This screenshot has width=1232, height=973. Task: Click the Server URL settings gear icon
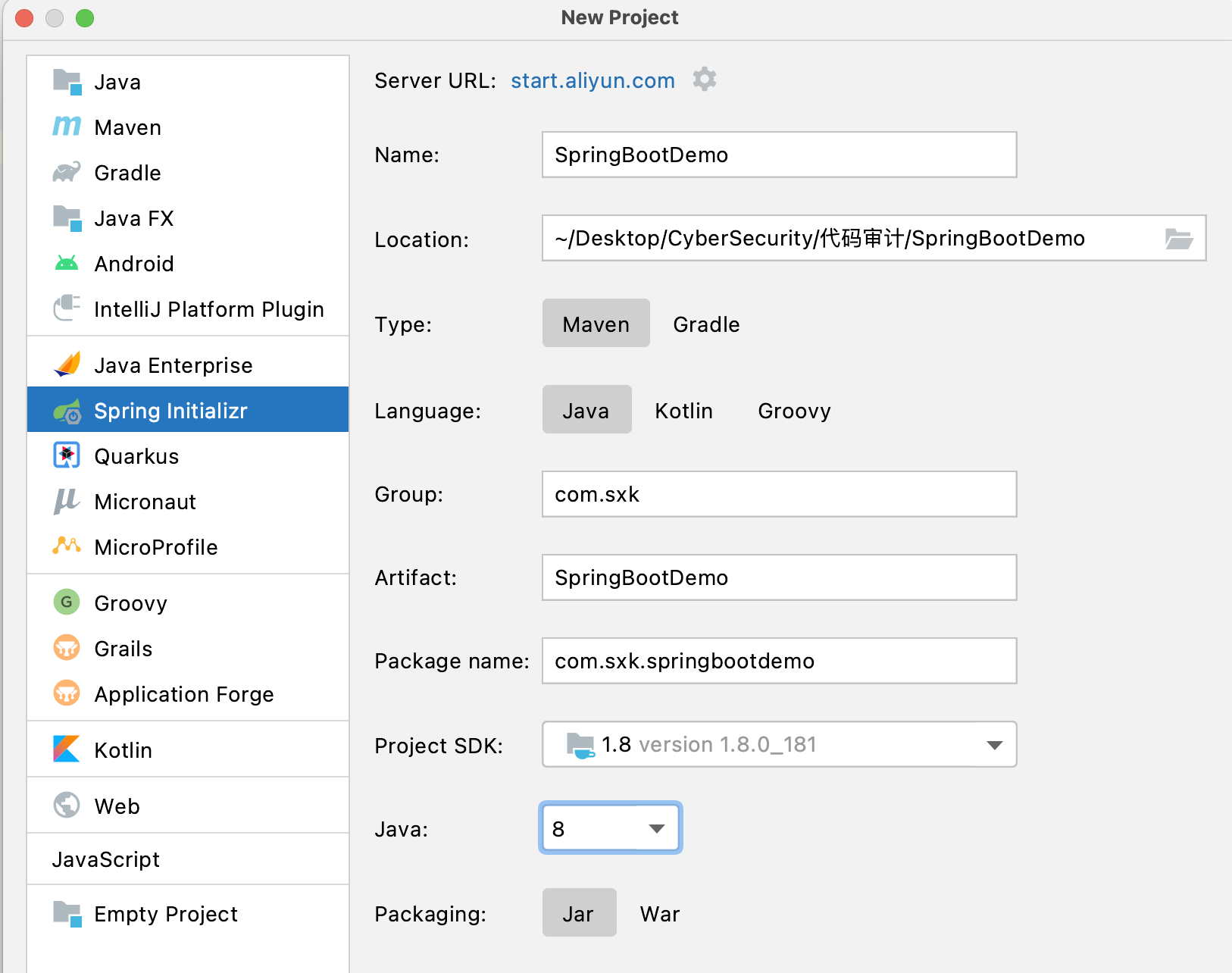[705, 80]
